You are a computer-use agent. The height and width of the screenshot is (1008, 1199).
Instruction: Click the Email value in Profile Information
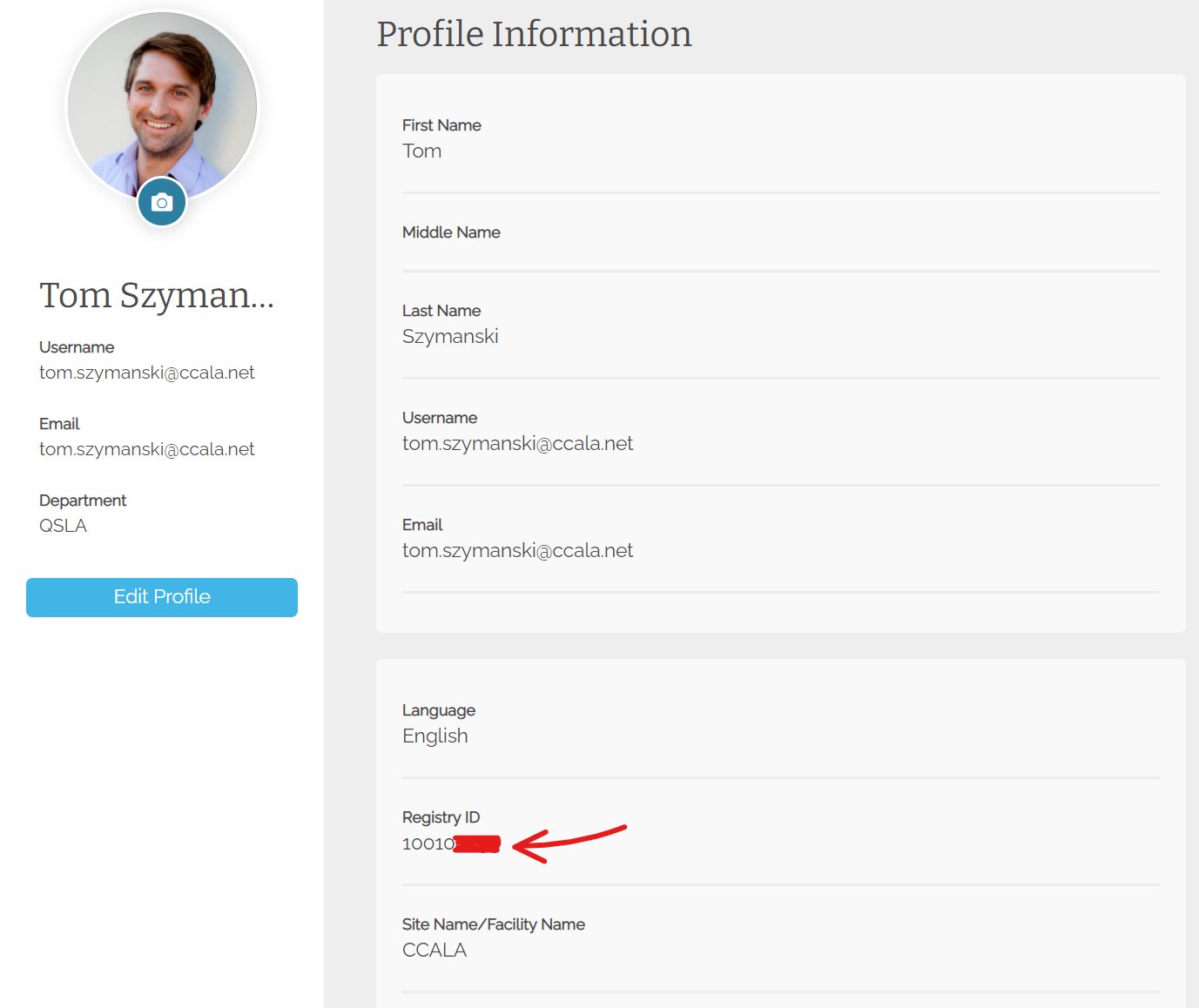517,551
